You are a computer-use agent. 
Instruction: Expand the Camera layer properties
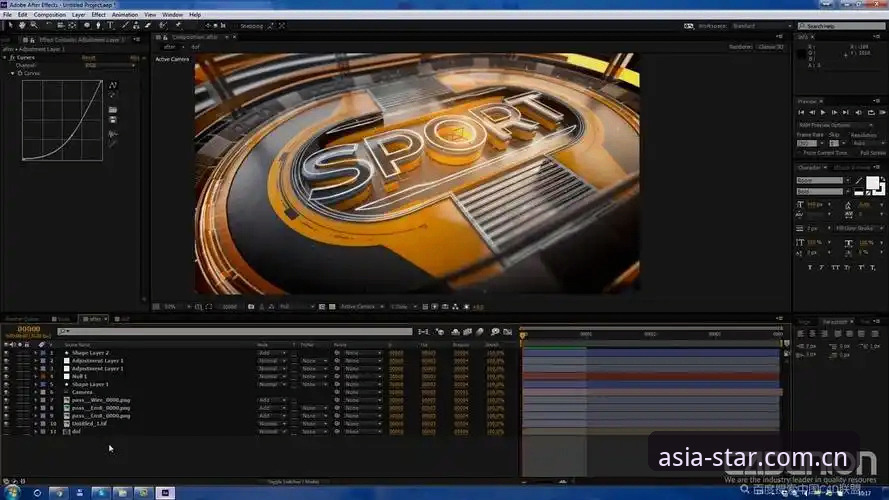click(x=35, y=392)
